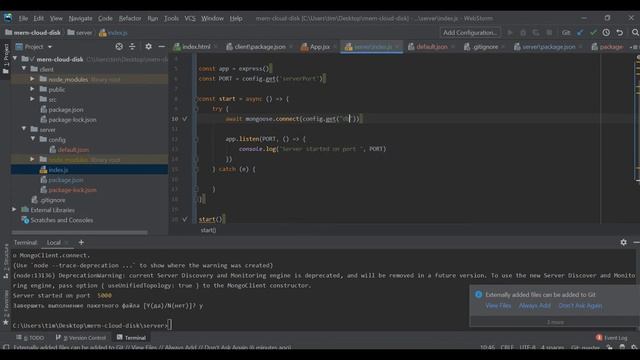Collapse the server folder
Viewport: 640px width, 360px height.
(24, 129)
